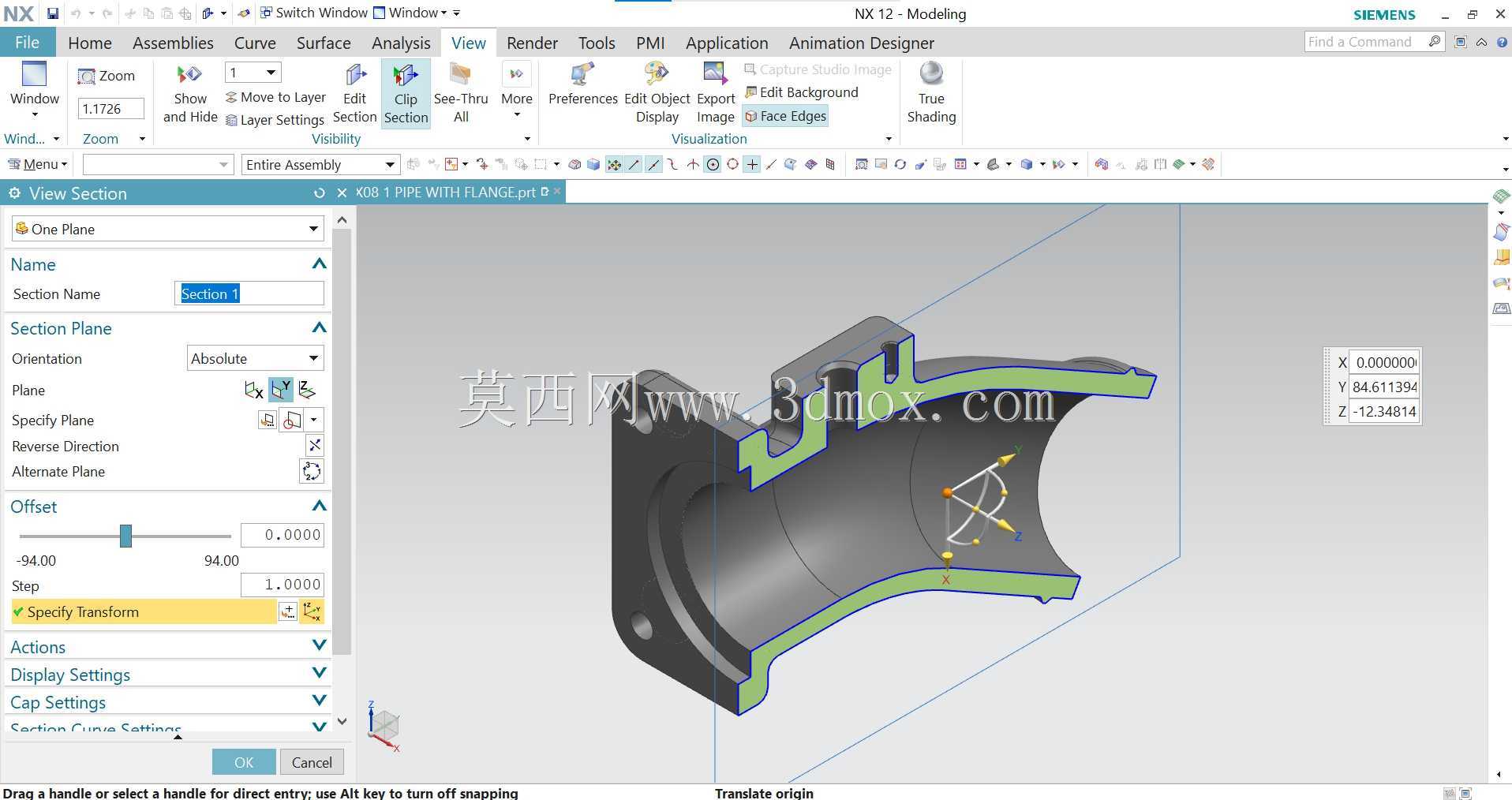
Task: Switch to the Assemblies tab
Action: pyautogui.click(x=173, y=43)
